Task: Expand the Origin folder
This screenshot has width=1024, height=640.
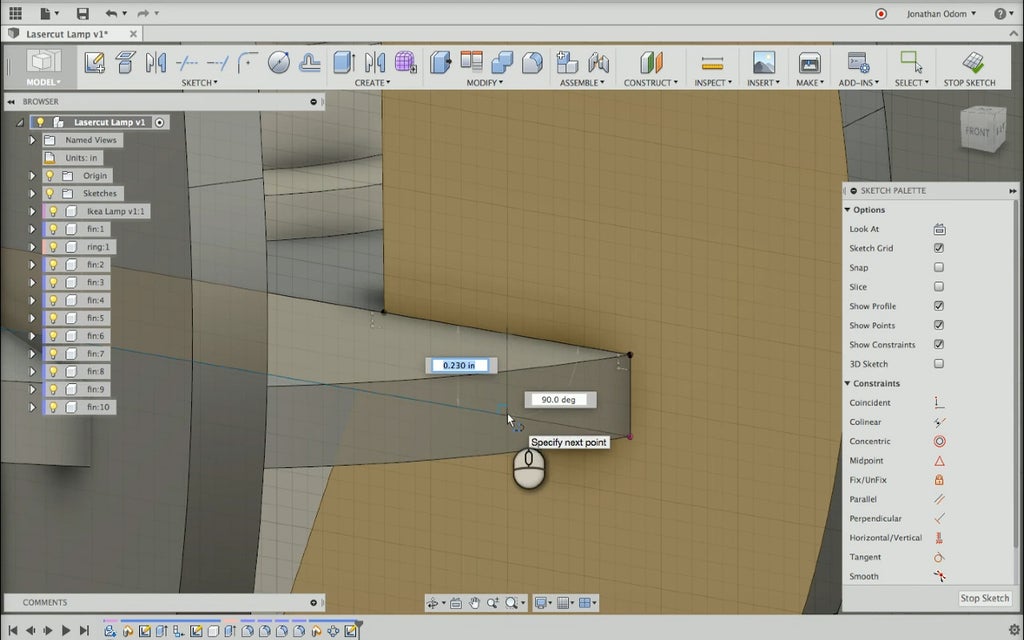Action: 32,176
